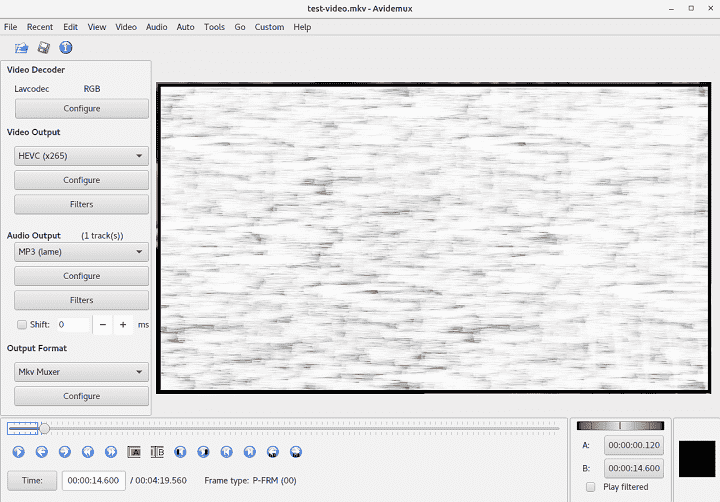Open the Go menu
The width and height of the screenshot is (720, 502).
point(240,27)
